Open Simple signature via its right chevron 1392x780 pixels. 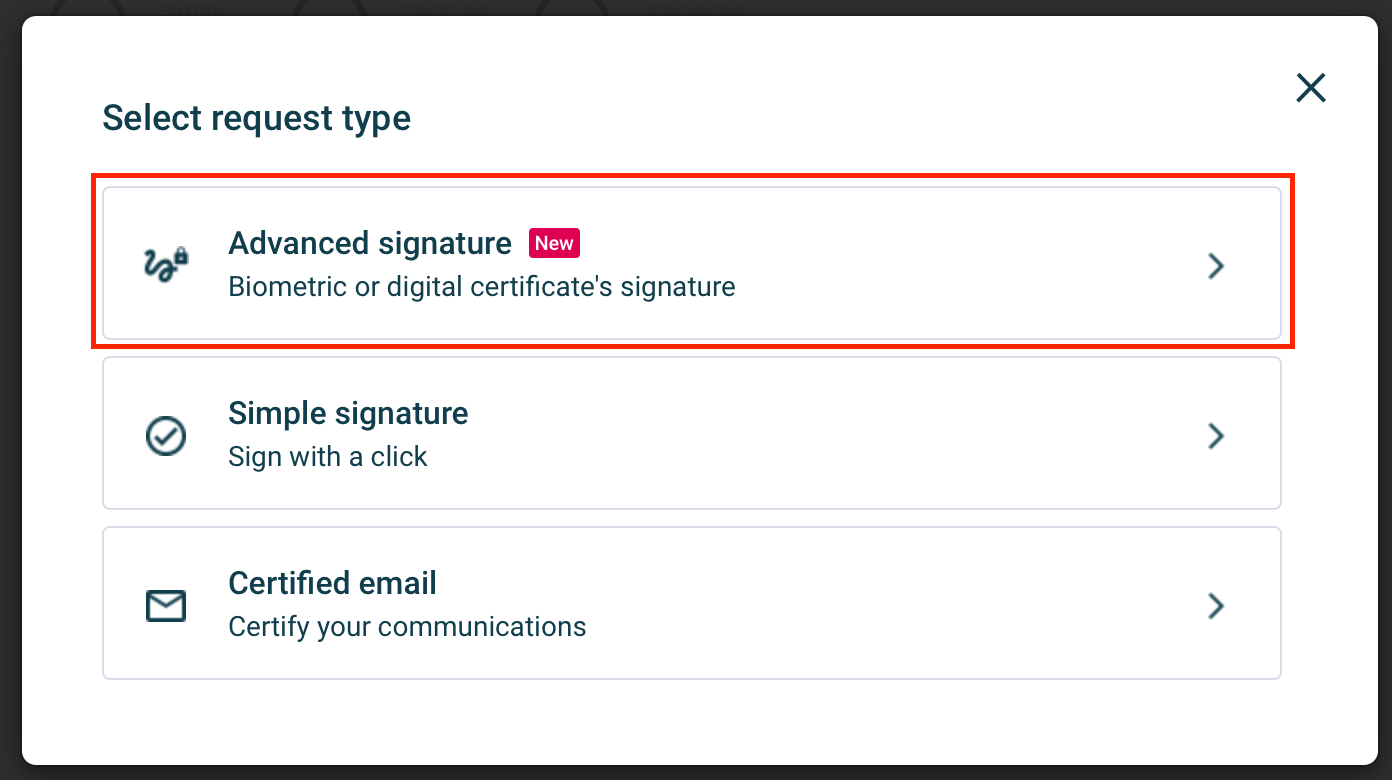coord(1216,436)
